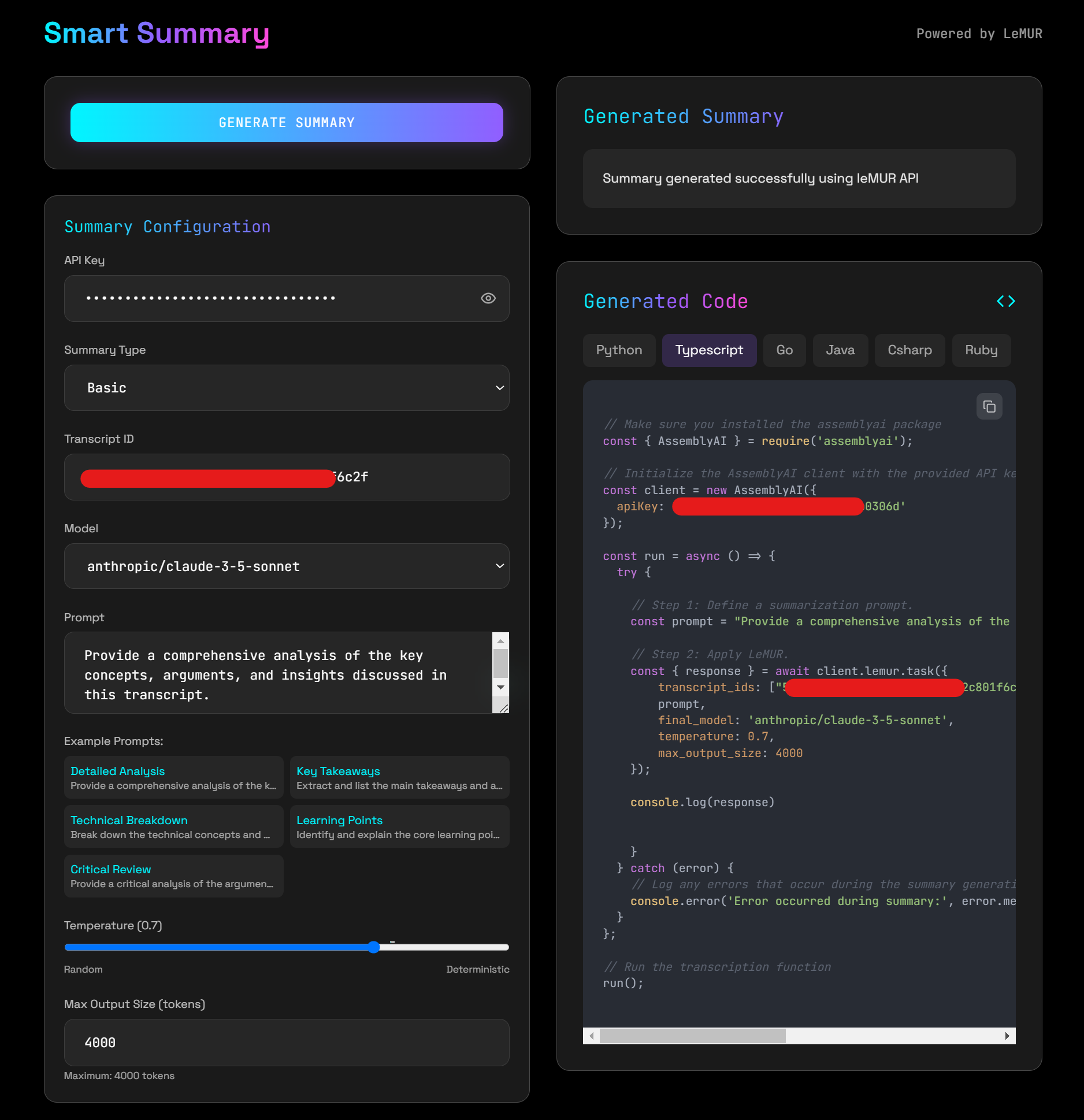Focus the Transcript ID input field
The image size is (1084, 1120).
point(287,477)
